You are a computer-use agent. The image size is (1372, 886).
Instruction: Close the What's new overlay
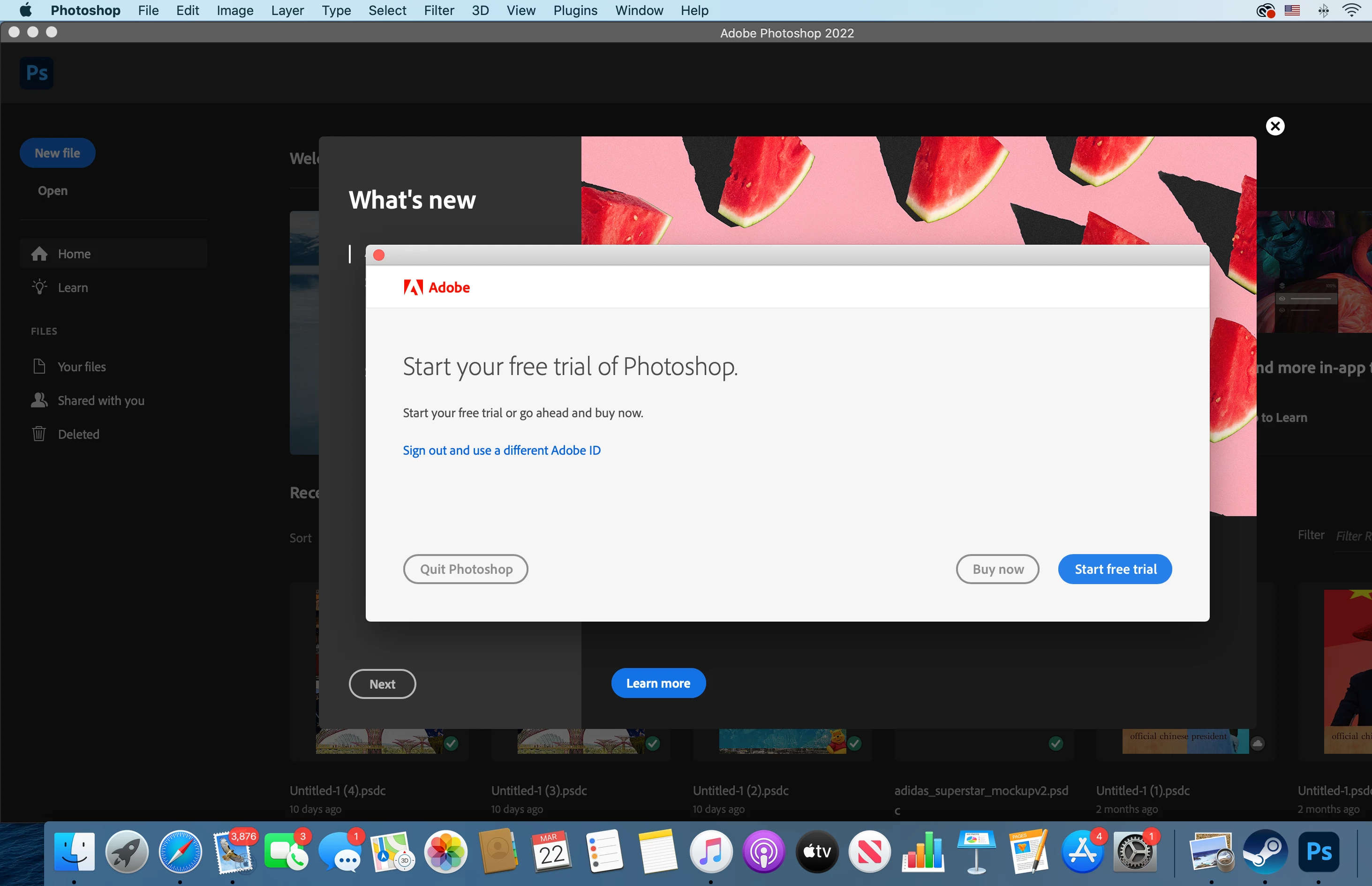(x=1275, y=126)
